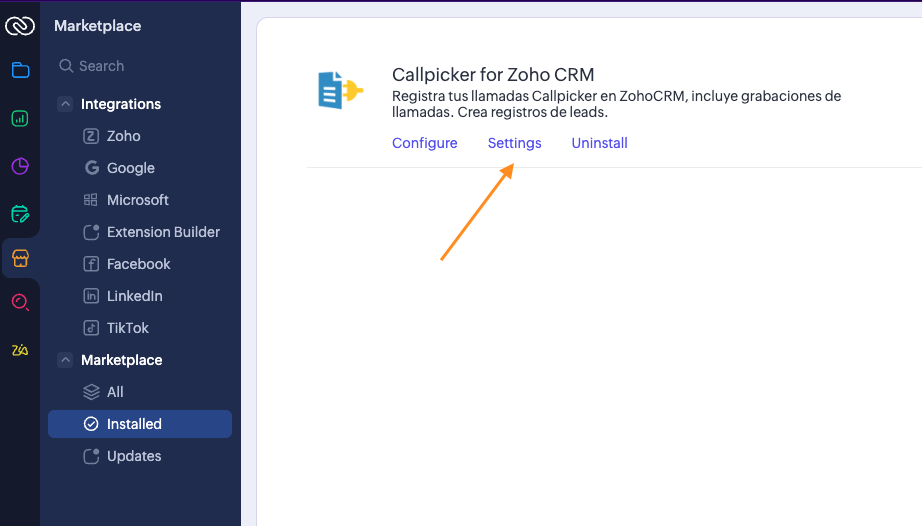Open Settings for Callpicker extension
The width and height of the screenshot is (922, 526).
tap(515, 143)
